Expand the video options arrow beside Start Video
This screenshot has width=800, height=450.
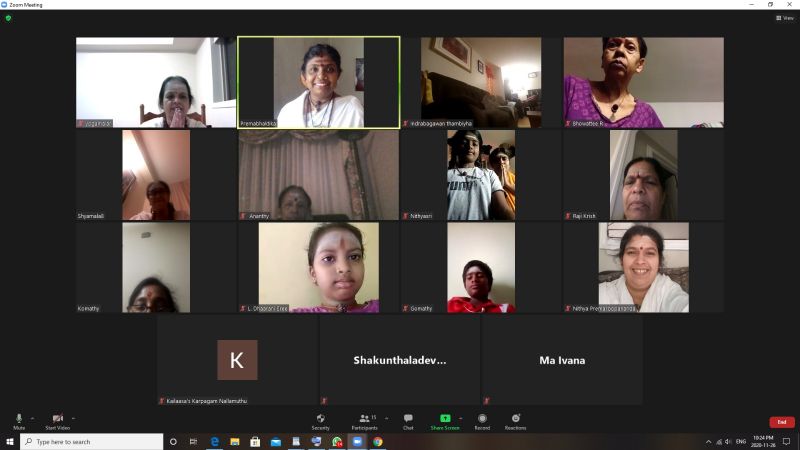point(73,418)
